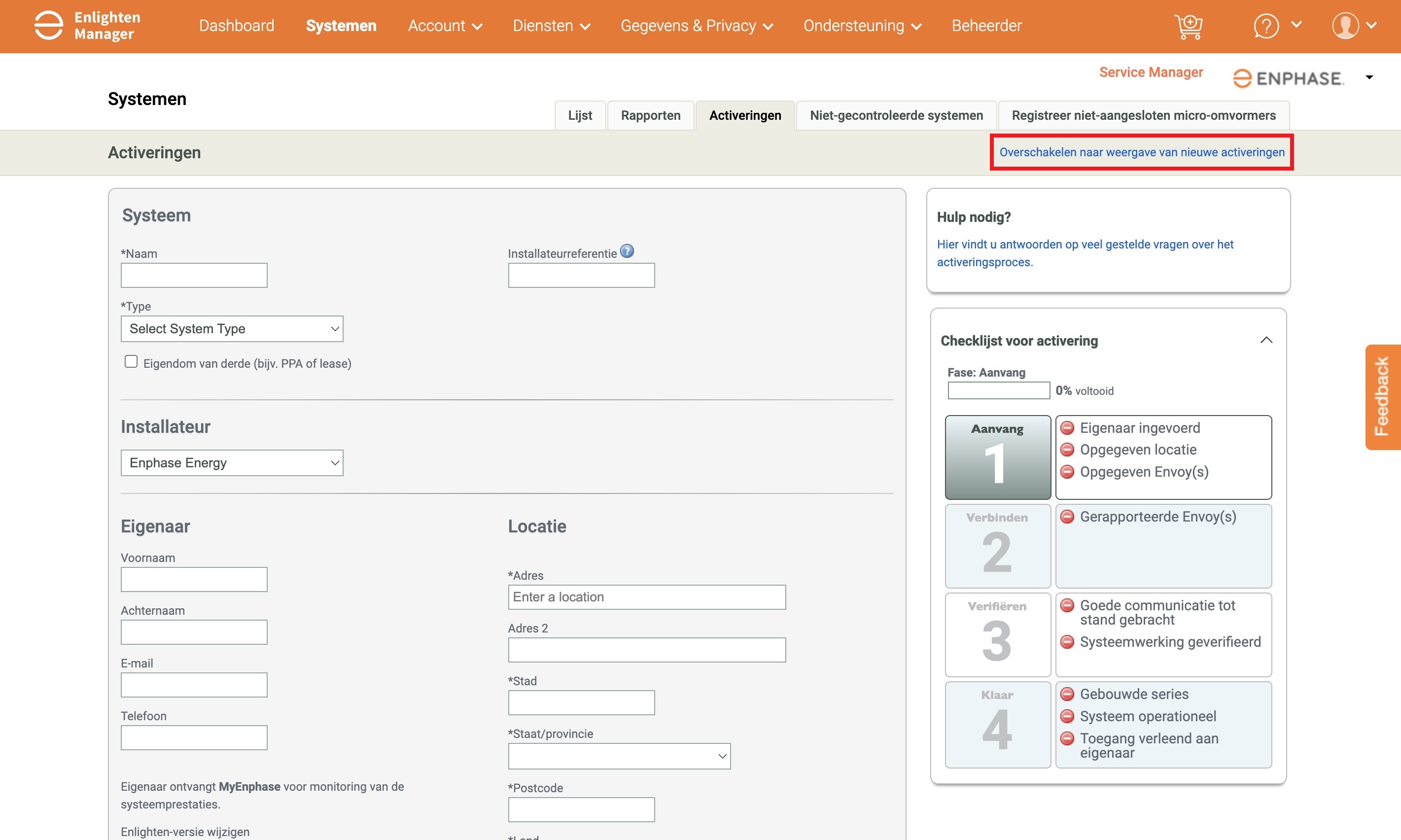Image resolution: width=1401 pixels, height=840 pixels.
Task: Click the red icon beside Systeem operationeel
Action: tap(1067, 717)
